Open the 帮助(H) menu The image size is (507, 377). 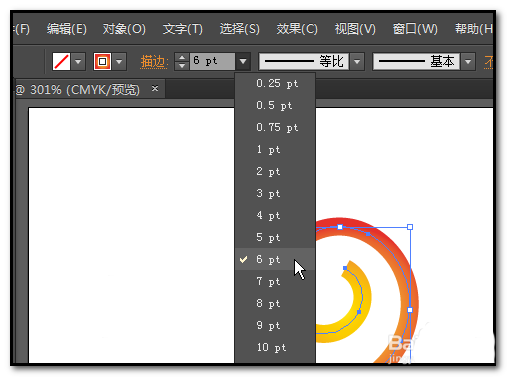click(x=474, y=29)
